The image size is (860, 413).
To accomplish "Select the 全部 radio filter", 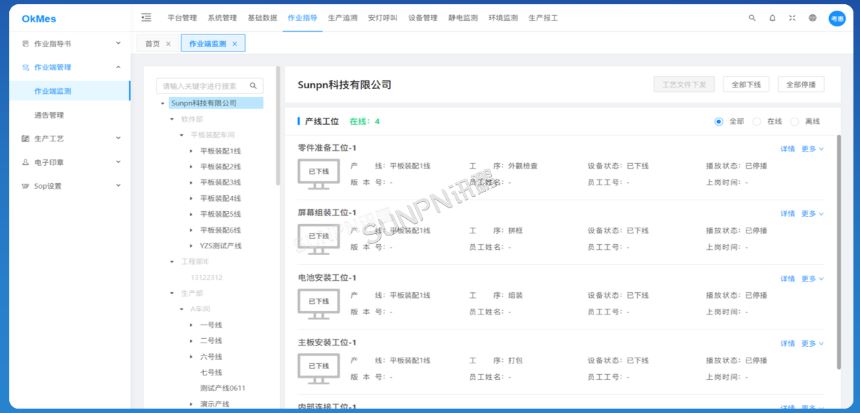I will click(x=718, y=122).
